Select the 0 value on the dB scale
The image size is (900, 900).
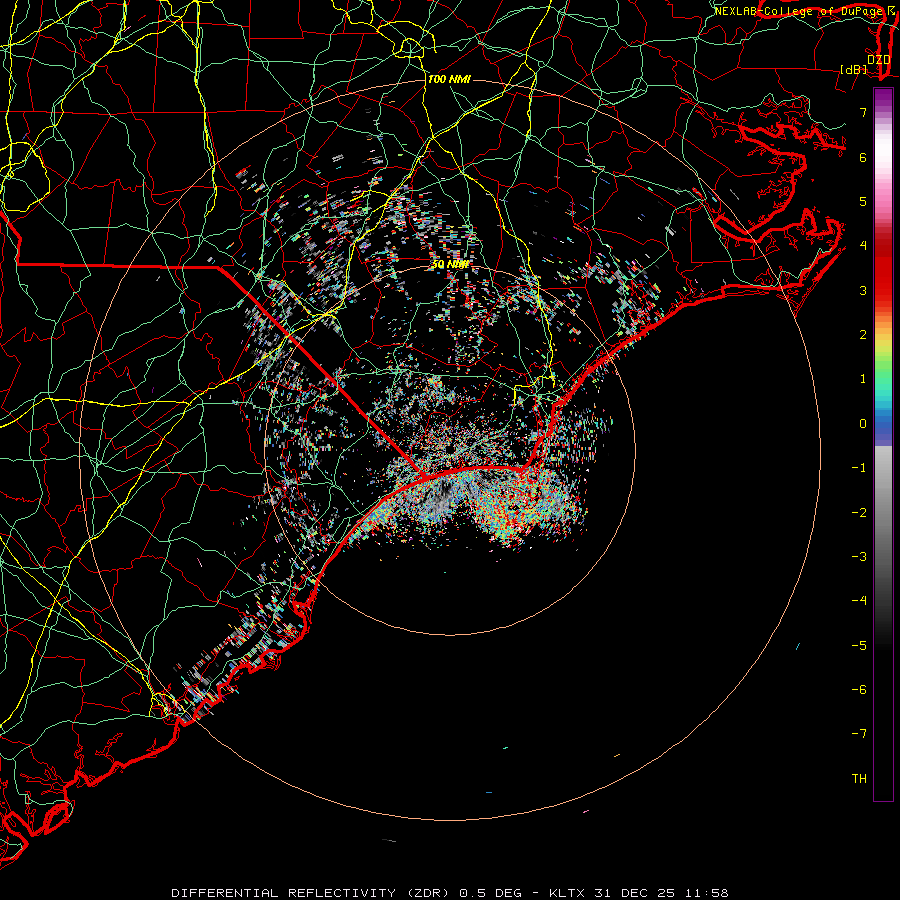[x=863, y=424]
